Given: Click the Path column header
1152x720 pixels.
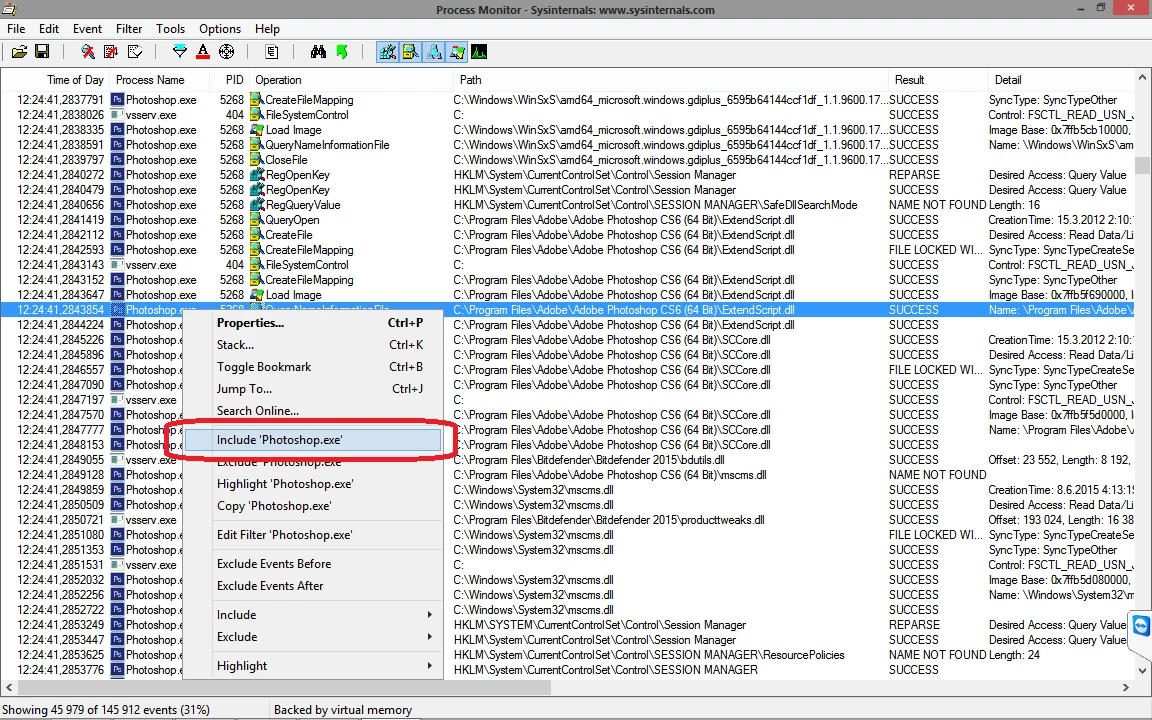Looking at the screenshot, I should (x=670, y=79).
